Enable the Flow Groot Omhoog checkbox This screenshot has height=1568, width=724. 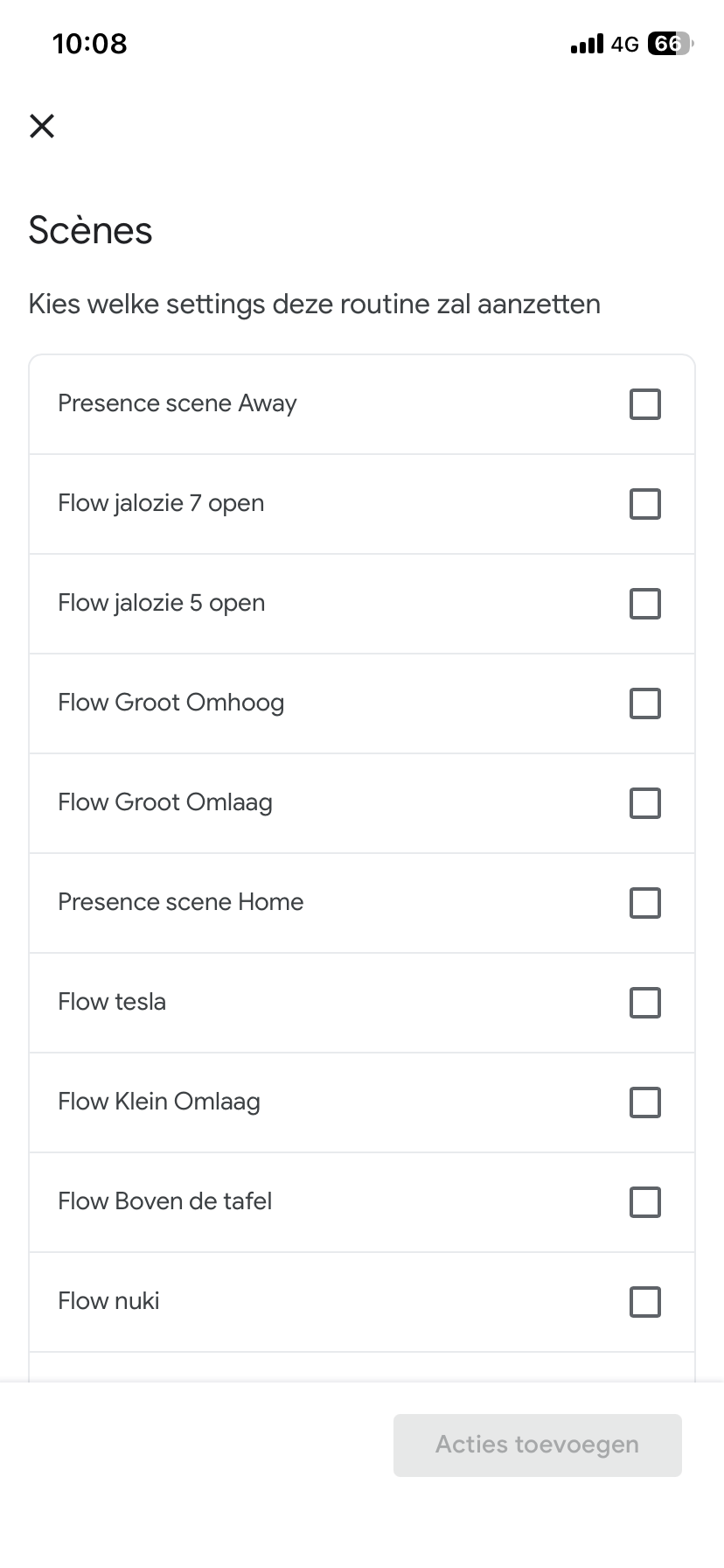[644, 703]
